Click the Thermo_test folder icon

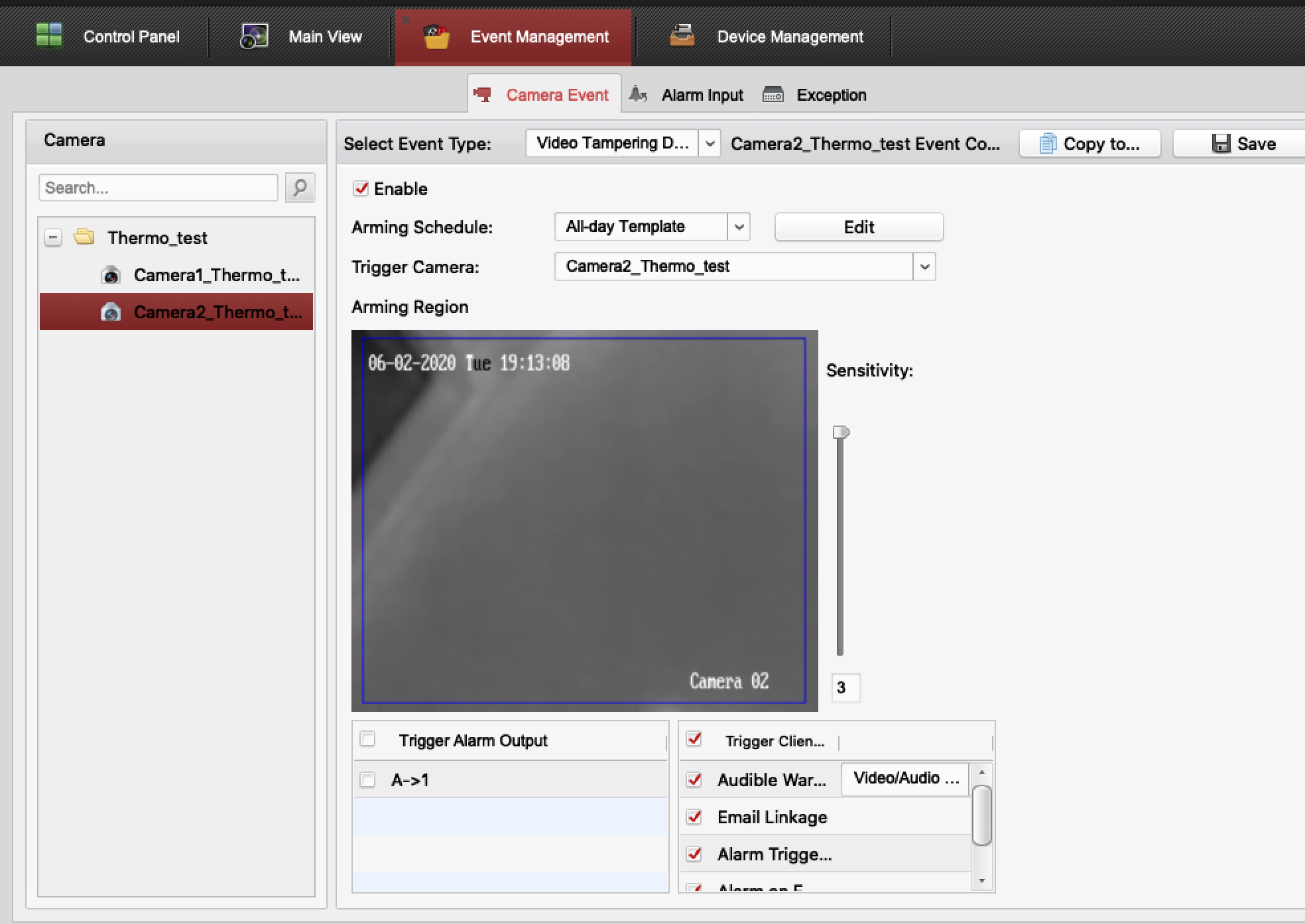click(x=84, y=237)
